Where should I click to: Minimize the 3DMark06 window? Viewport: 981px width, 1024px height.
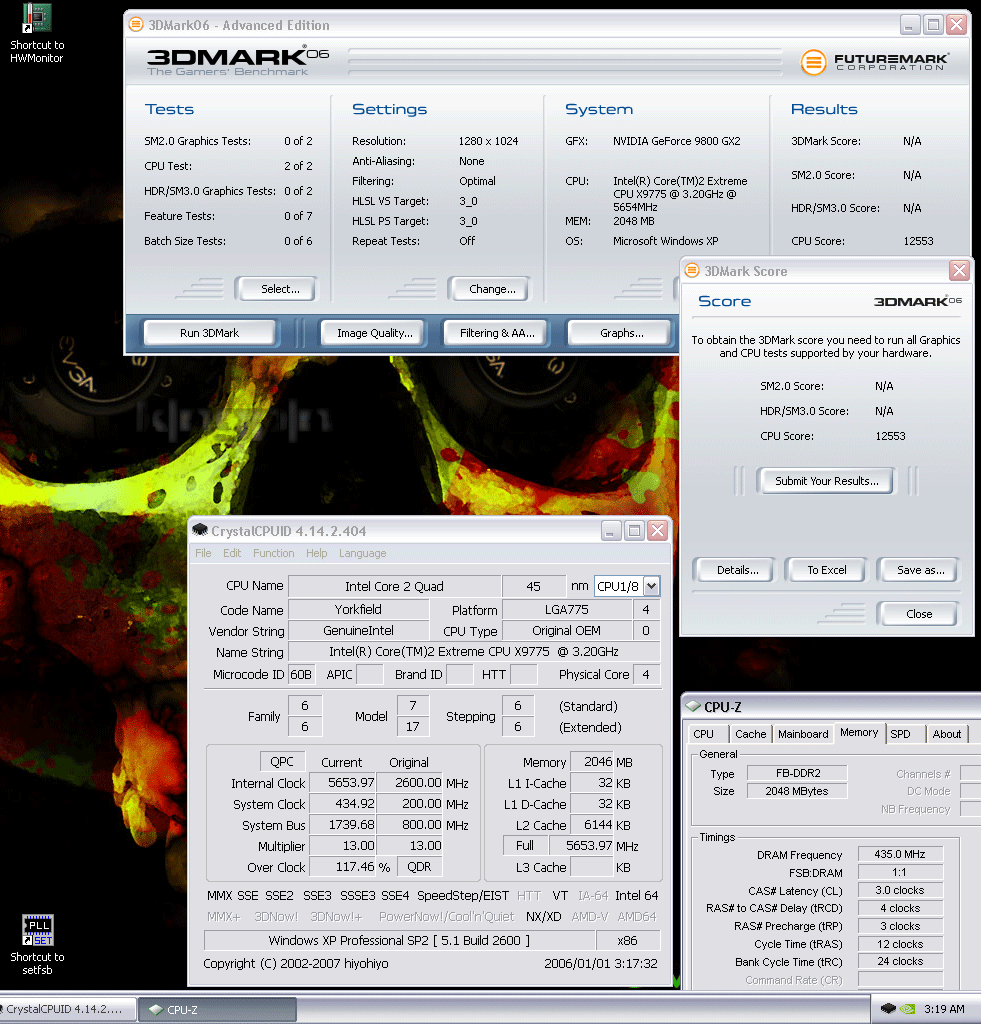tap(910, 25)
